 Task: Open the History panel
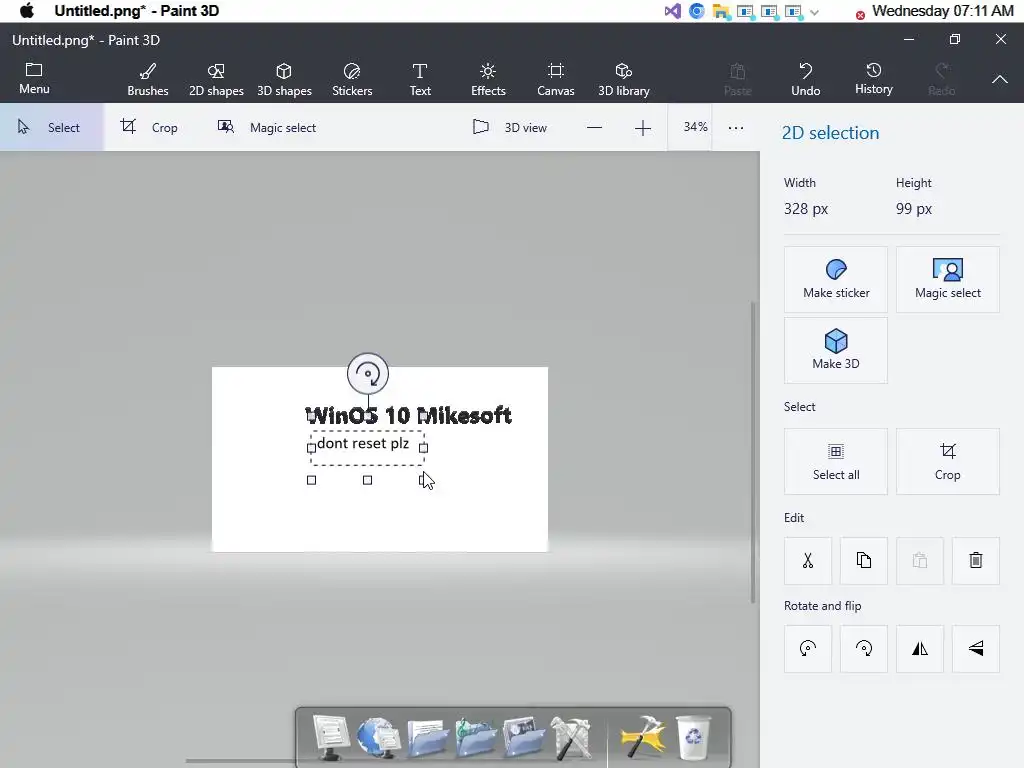point(873,79)
